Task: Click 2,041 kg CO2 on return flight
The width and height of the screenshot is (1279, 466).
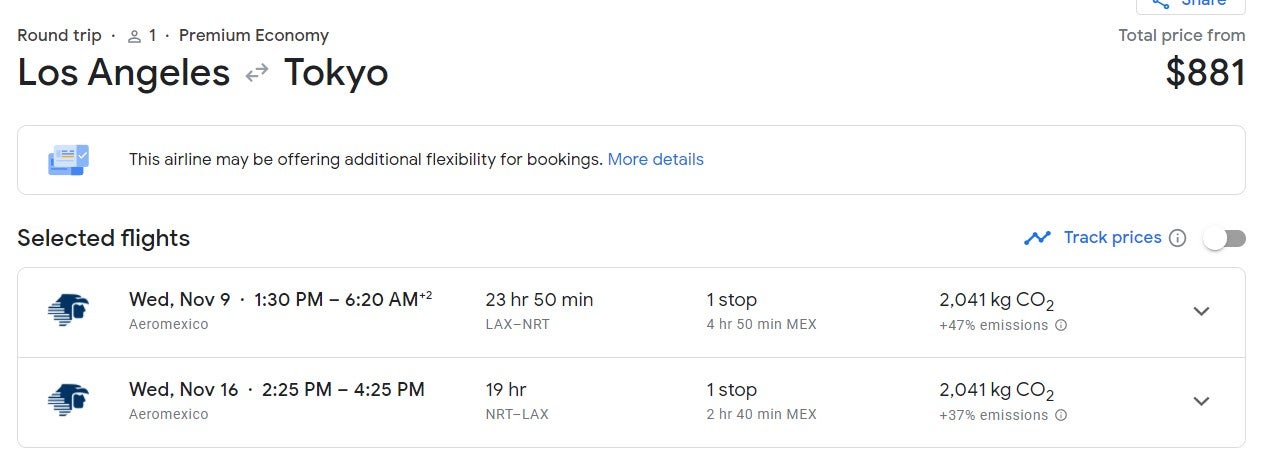Action: coord(996,391)
